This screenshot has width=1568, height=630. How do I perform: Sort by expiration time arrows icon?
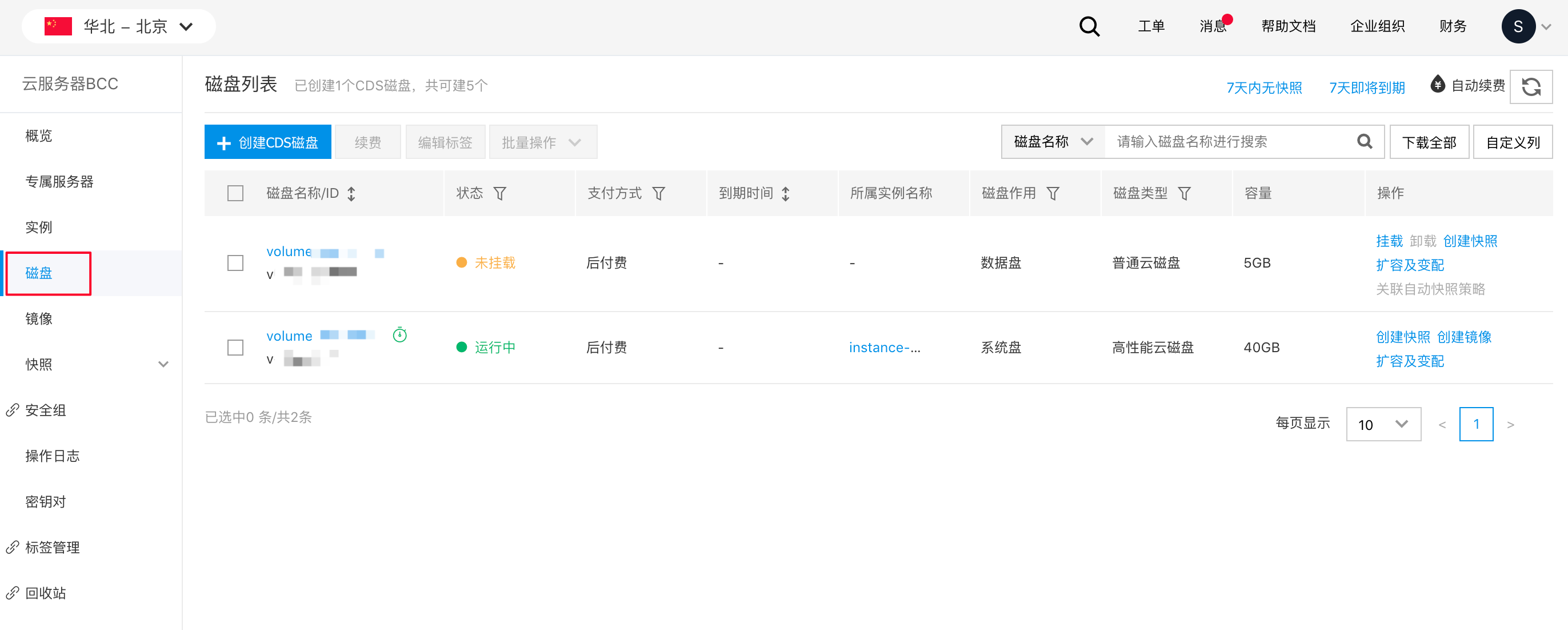tap(785, 194)
